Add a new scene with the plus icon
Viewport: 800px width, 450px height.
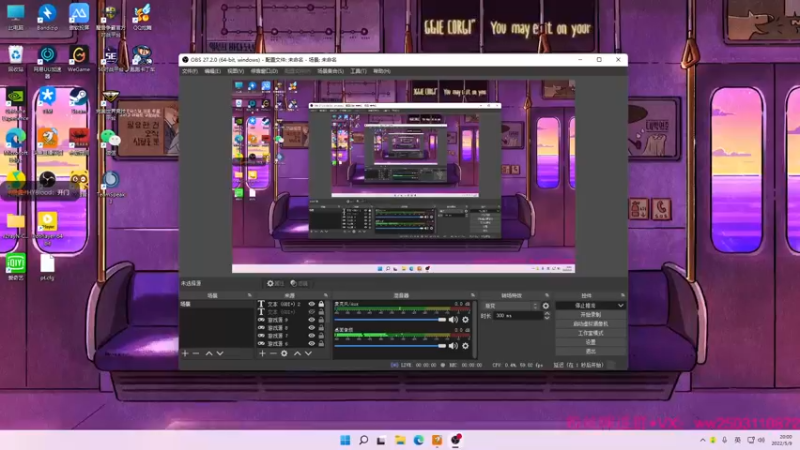coord(185,353)
